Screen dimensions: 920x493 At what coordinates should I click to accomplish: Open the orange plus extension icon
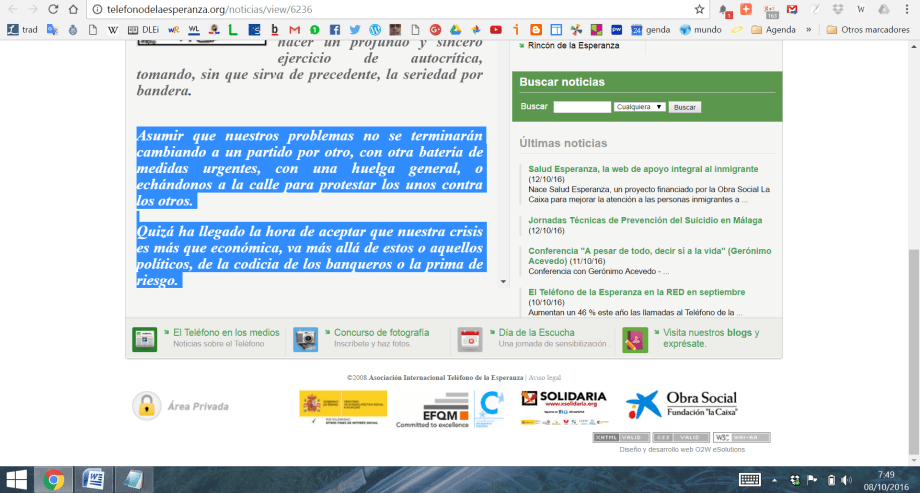point(746,9)
